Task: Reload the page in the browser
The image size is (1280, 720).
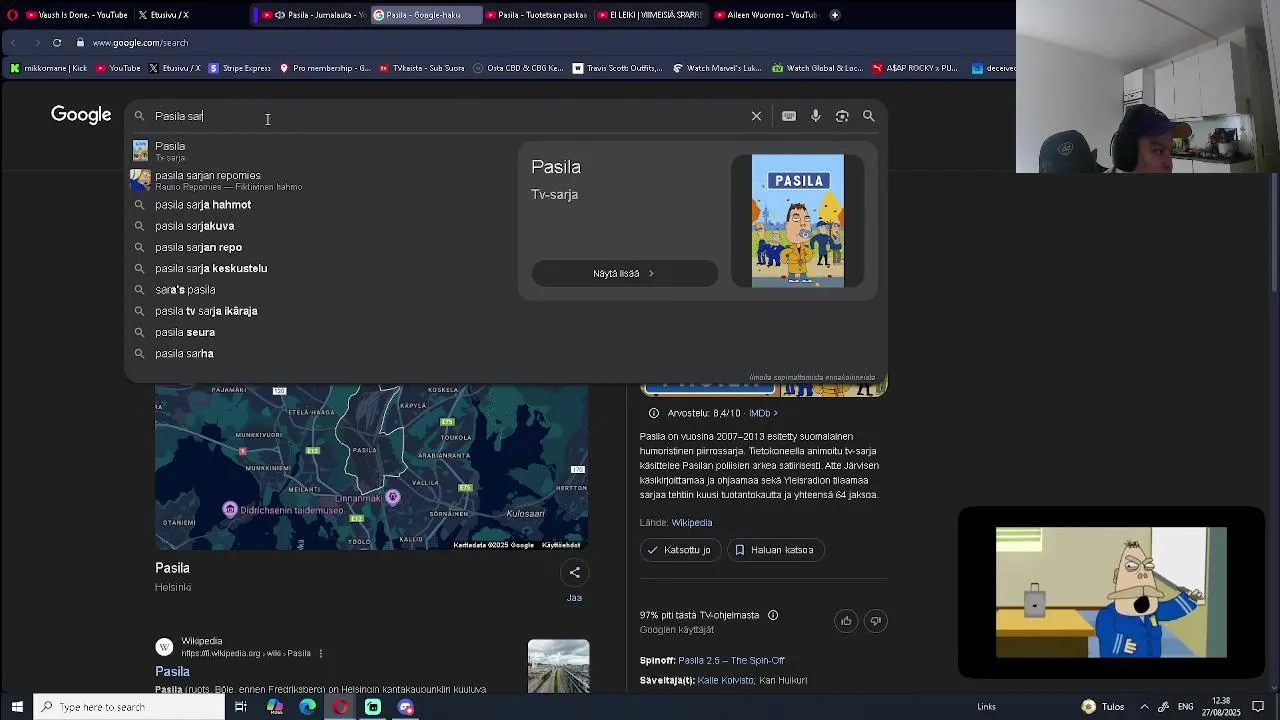Action: (57, 43)
